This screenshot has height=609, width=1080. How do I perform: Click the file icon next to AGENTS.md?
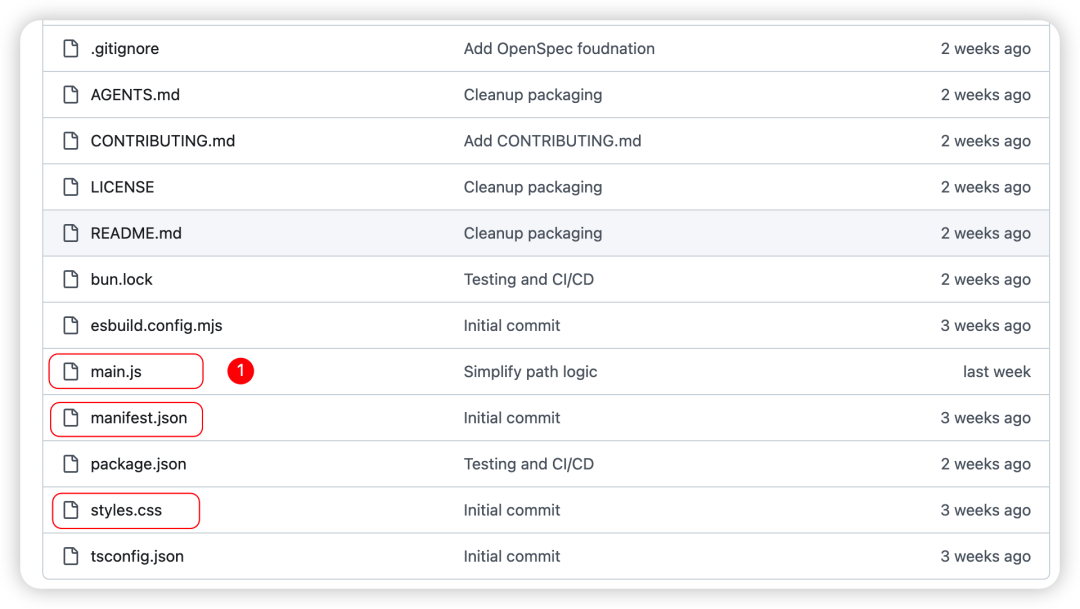click(70, 95)
